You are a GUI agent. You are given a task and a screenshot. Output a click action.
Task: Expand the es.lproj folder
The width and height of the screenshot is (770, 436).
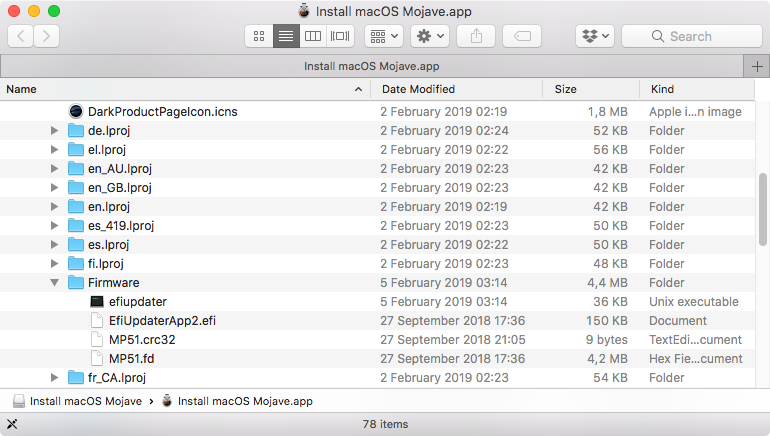point(55,245)
